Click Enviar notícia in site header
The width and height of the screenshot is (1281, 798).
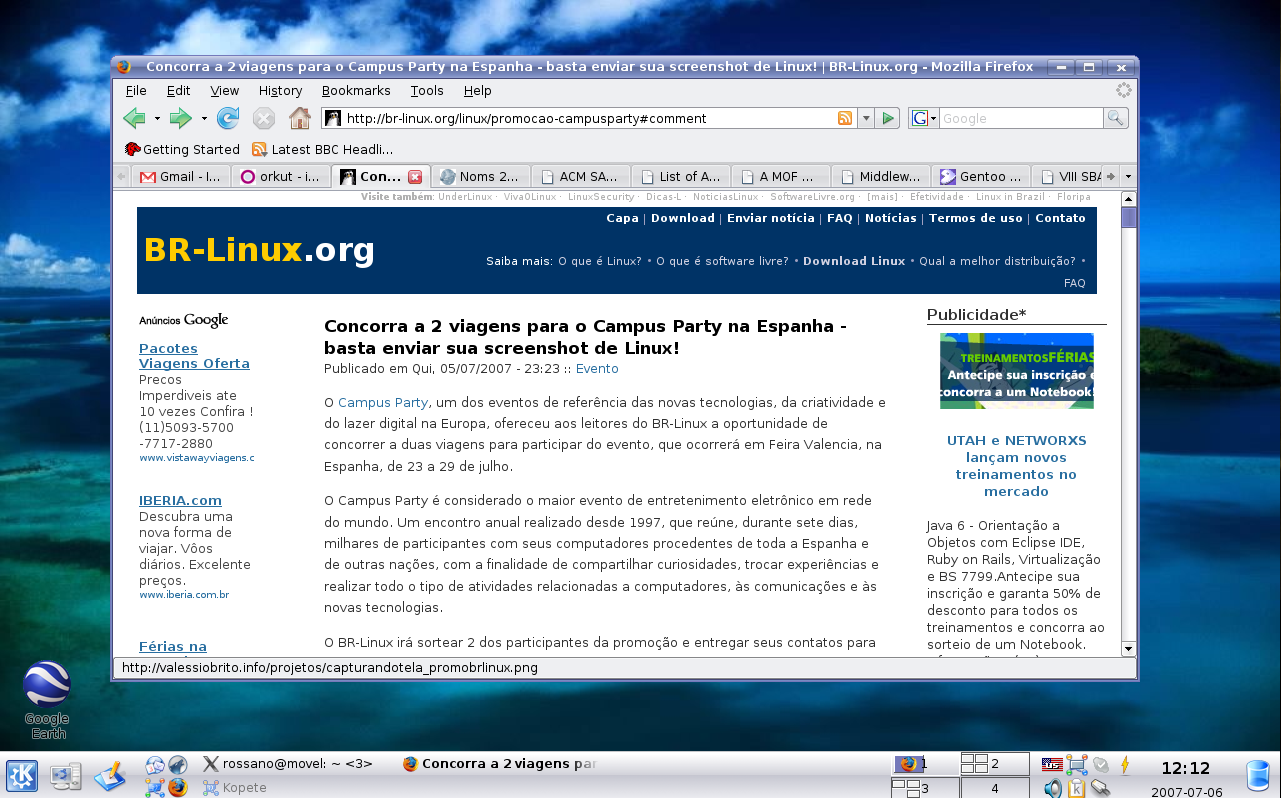pos(771,218)
